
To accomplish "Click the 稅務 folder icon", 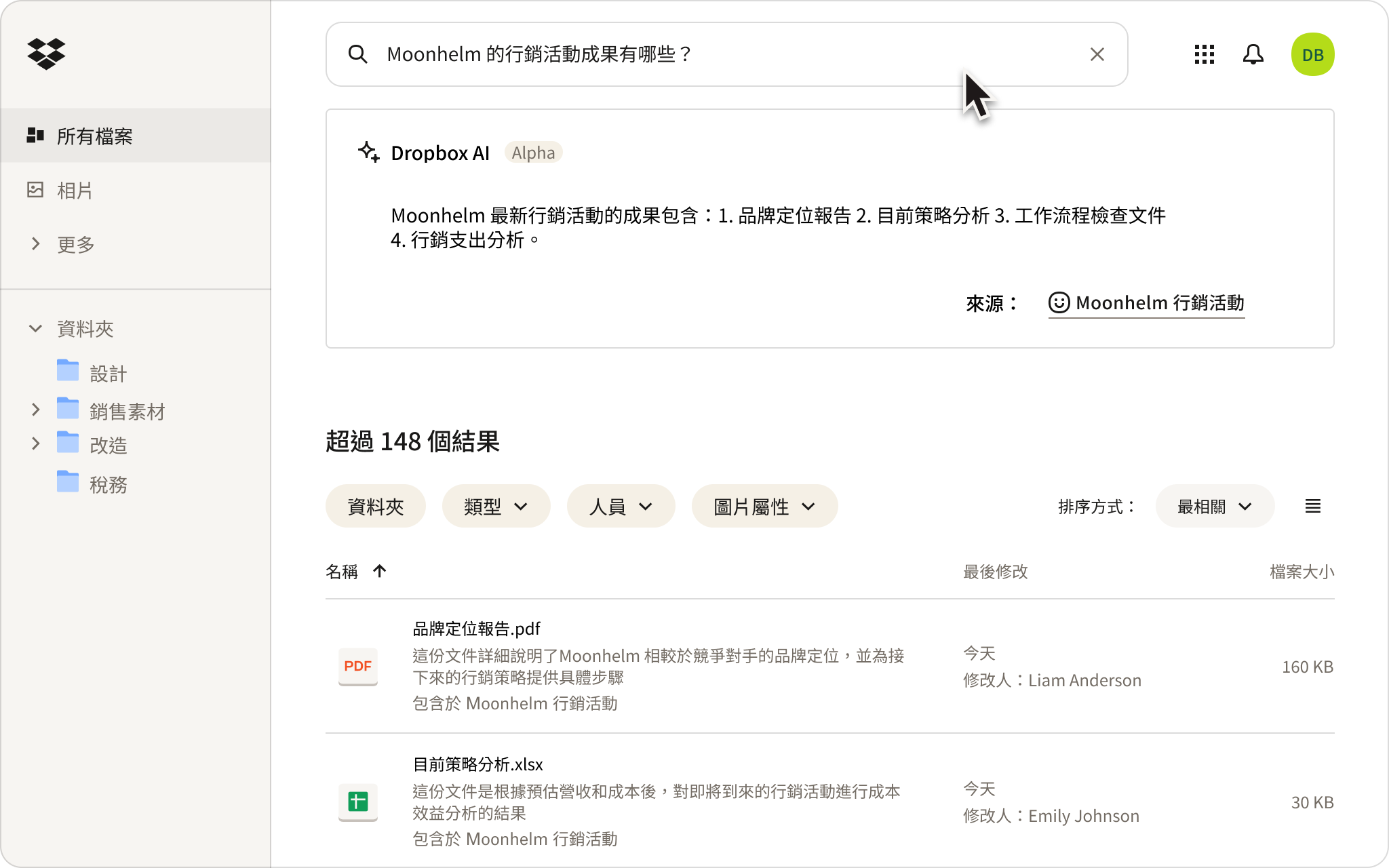I will (x=68, y=481).
